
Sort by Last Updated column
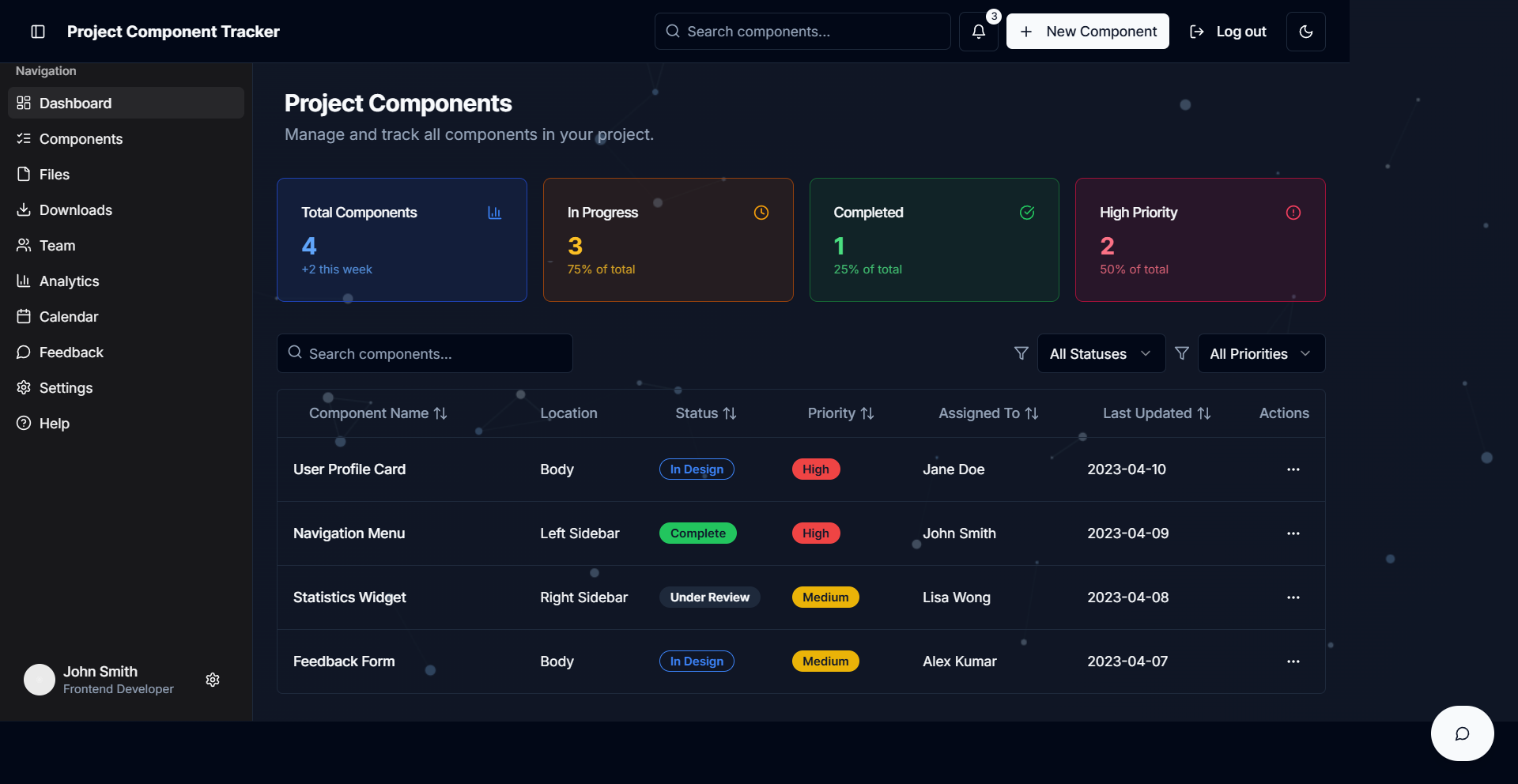coord(1157,413)
